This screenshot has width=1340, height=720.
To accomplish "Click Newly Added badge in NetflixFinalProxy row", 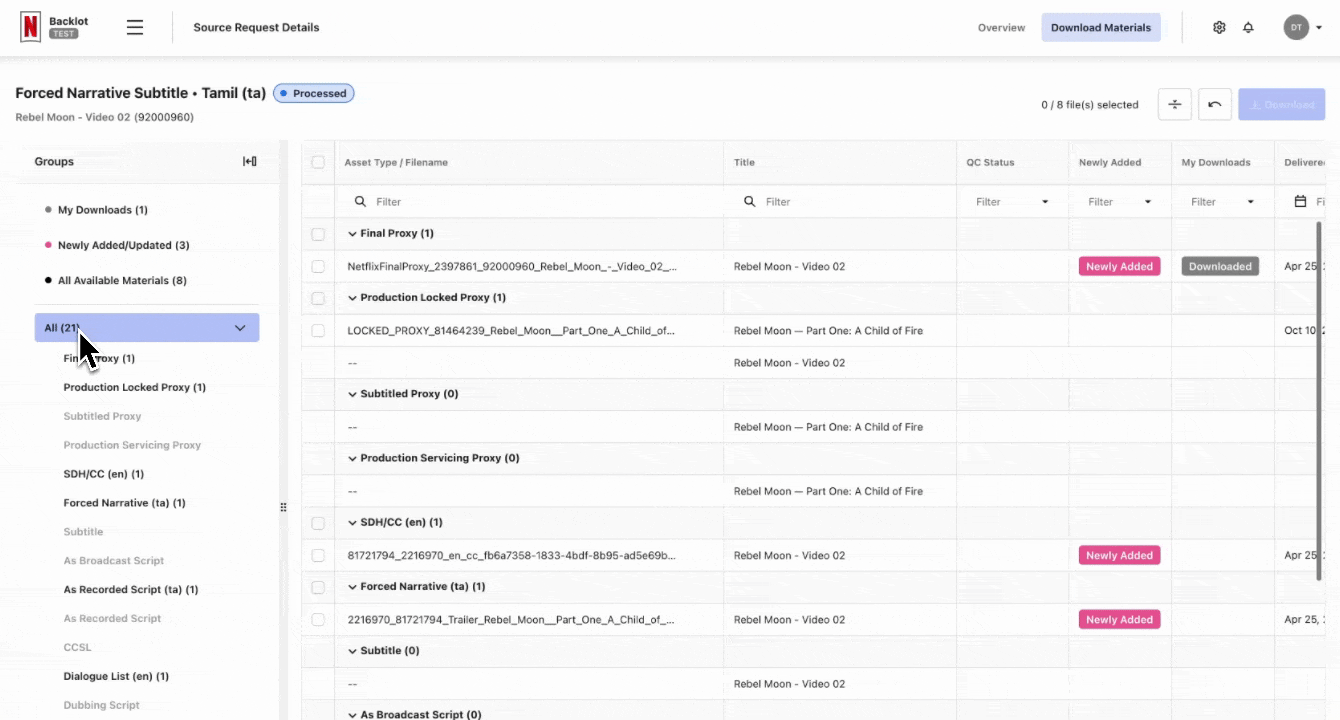I will [1120, 267].
